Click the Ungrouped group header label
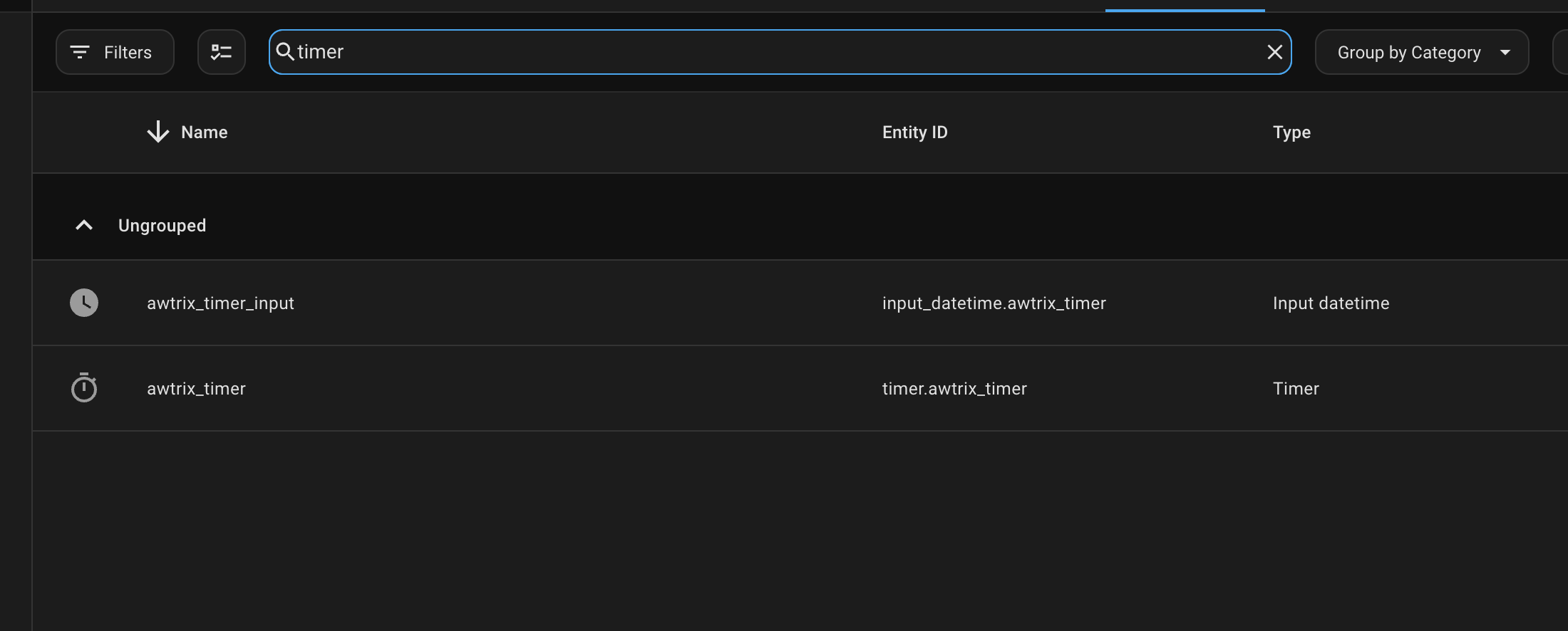 (162, 226)
